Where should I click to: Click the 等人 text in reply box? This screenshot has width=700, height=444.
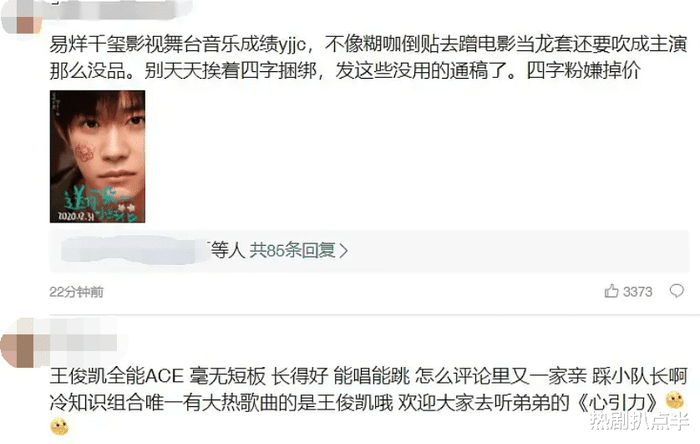228,251
